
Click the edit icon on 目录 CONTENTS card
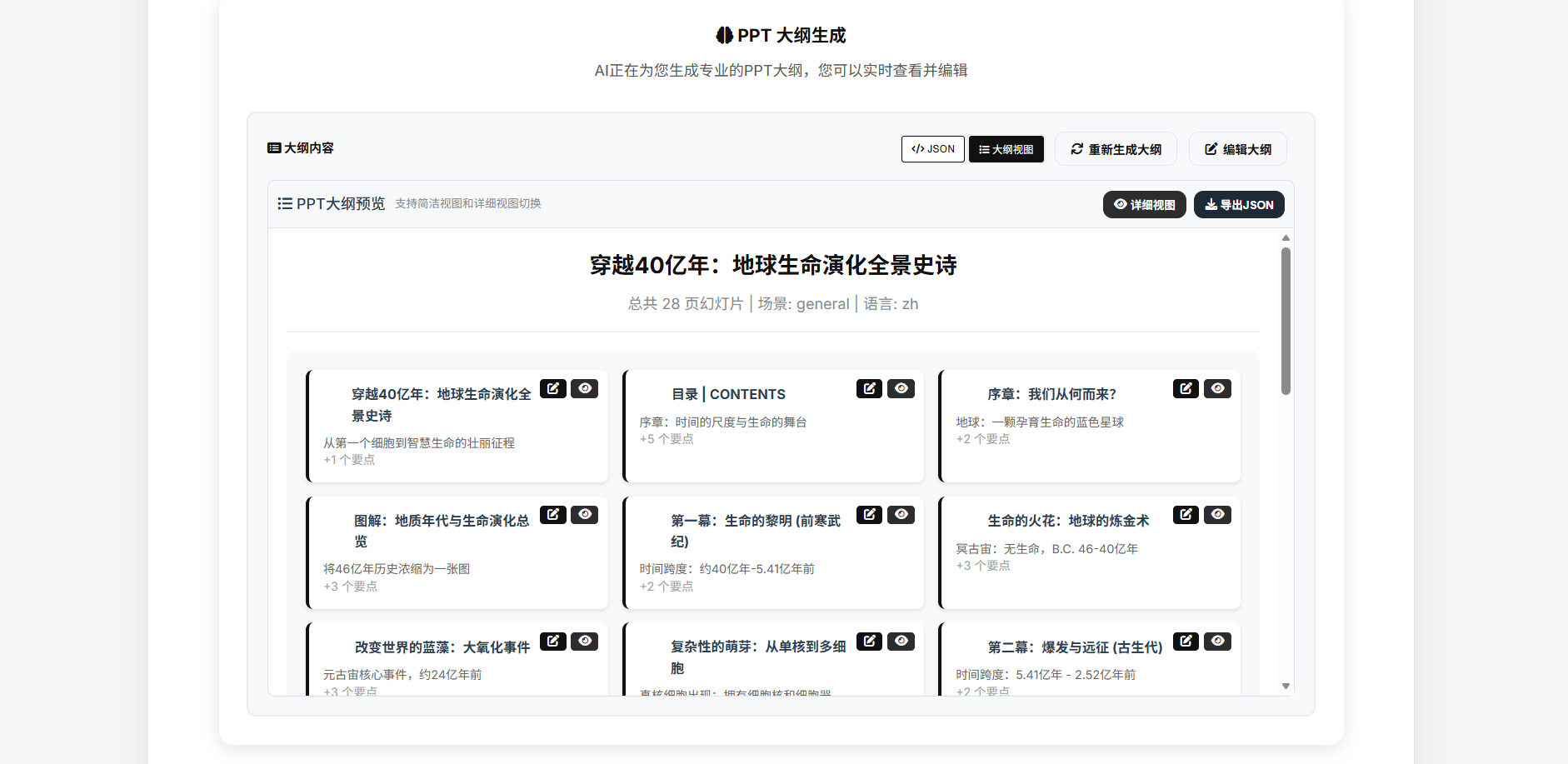pos(869,388)
